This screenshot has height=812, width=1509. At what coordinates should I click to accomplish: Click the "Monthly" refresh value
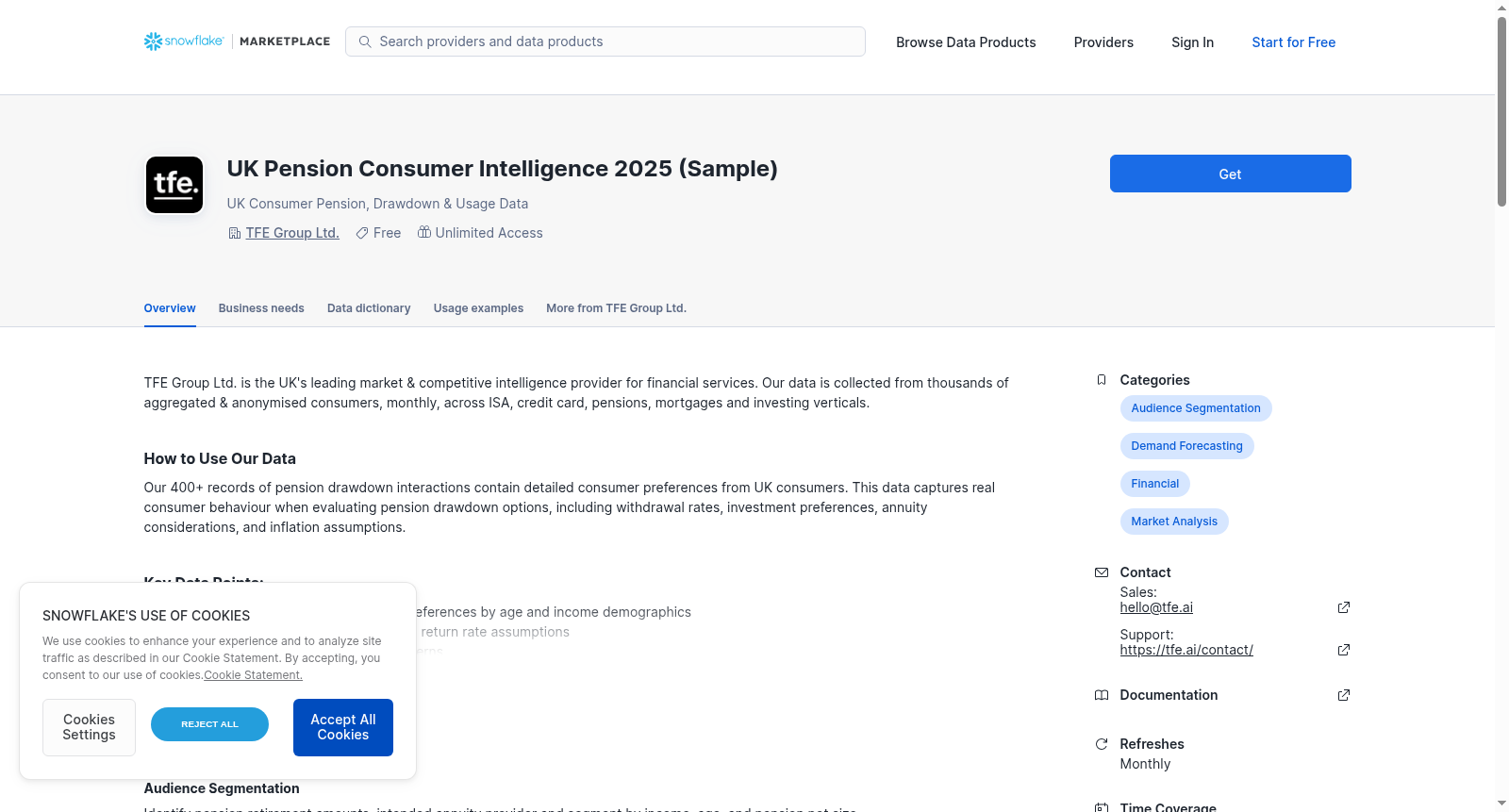point(1145,764)
